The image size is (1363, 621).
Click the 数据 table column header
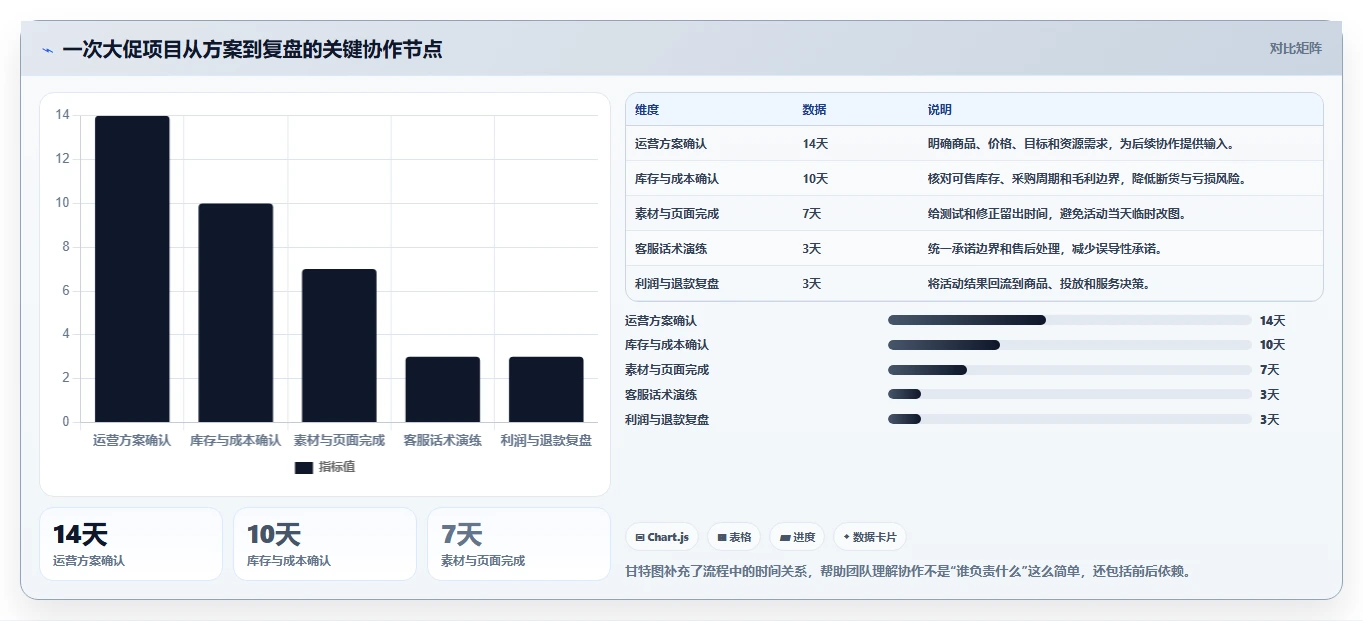814,110
